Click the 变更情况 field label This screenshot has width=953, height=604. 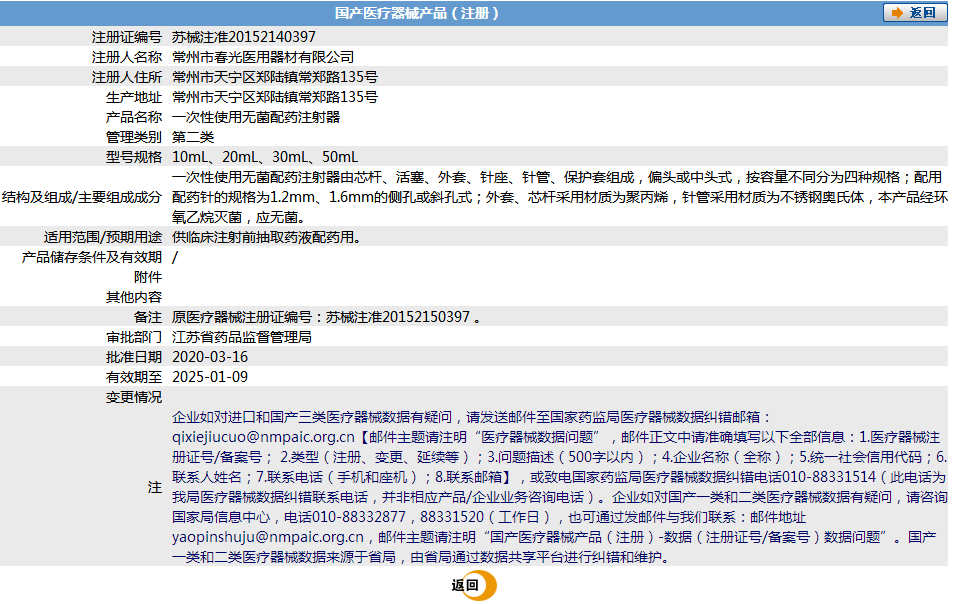tap(134, 397)
